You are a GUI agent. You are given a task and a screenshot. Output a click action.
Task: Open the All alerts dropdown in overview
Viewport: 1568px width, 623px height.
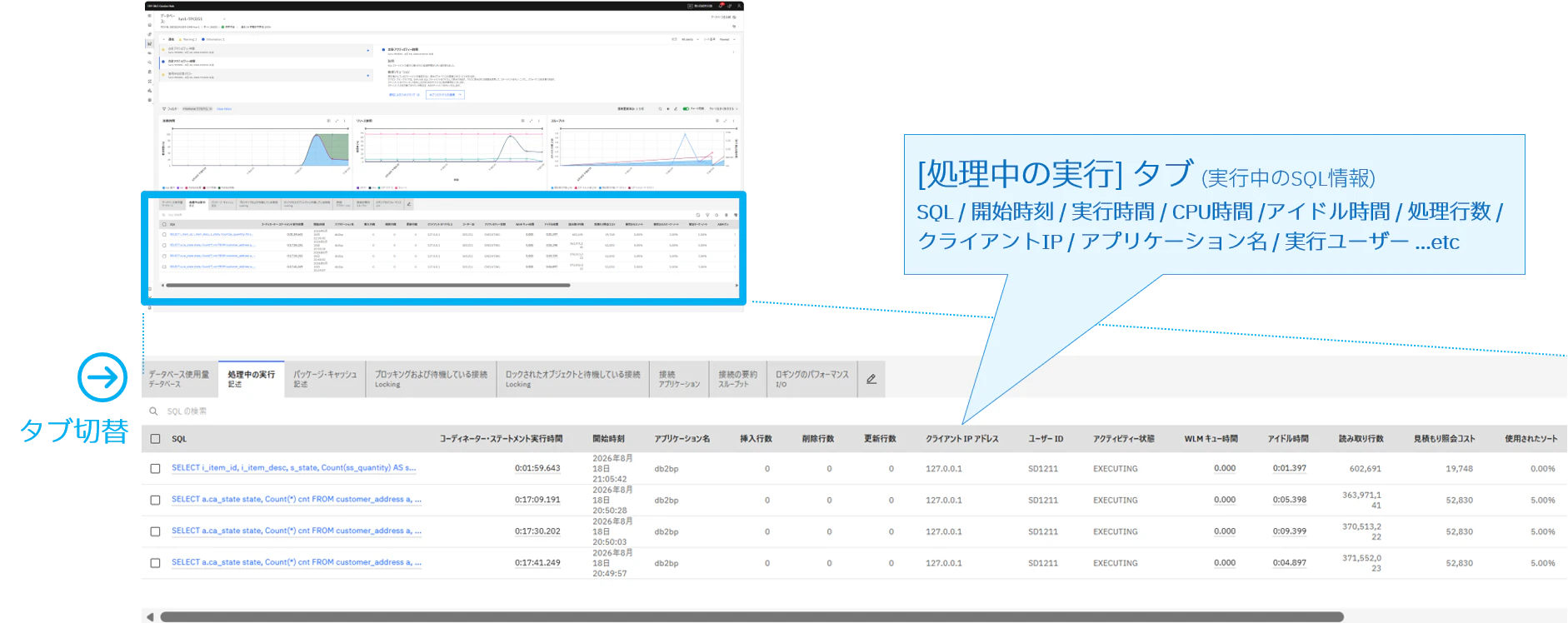click(x=689, y=39)
